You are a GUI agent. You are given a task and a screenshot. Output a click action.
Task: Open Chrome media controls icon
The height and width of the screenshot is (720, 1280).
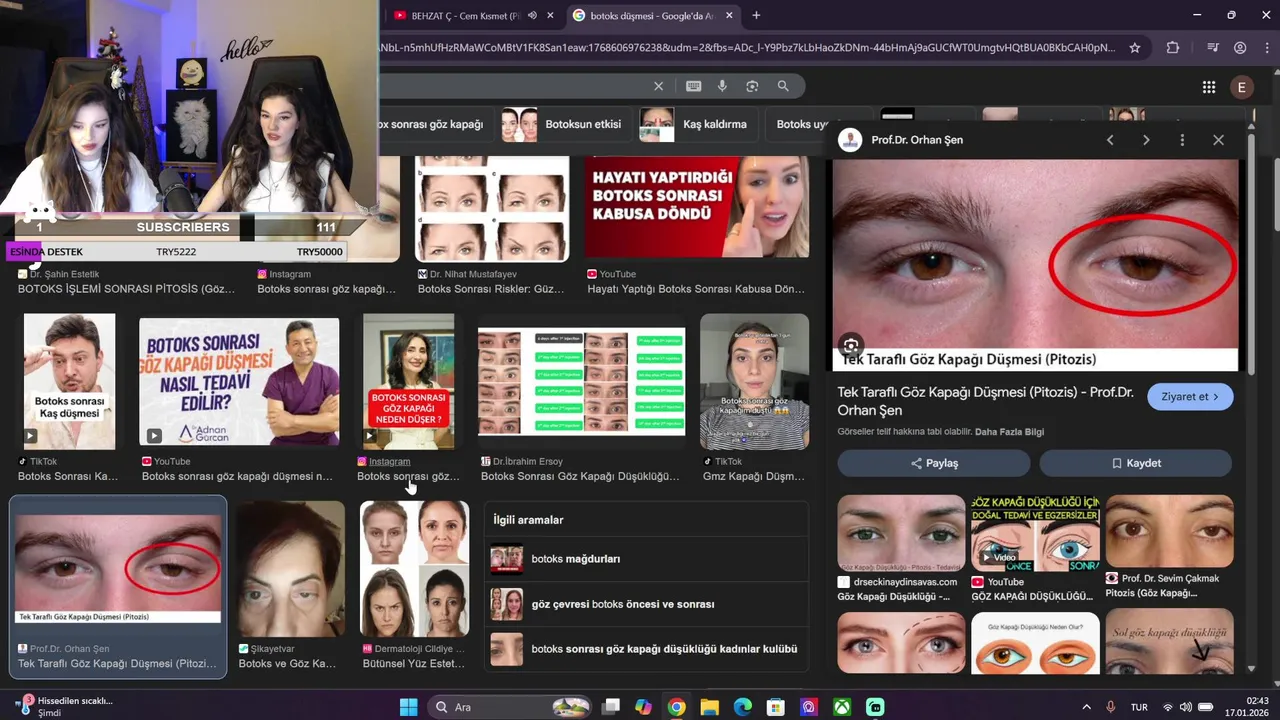(1213, 47)
